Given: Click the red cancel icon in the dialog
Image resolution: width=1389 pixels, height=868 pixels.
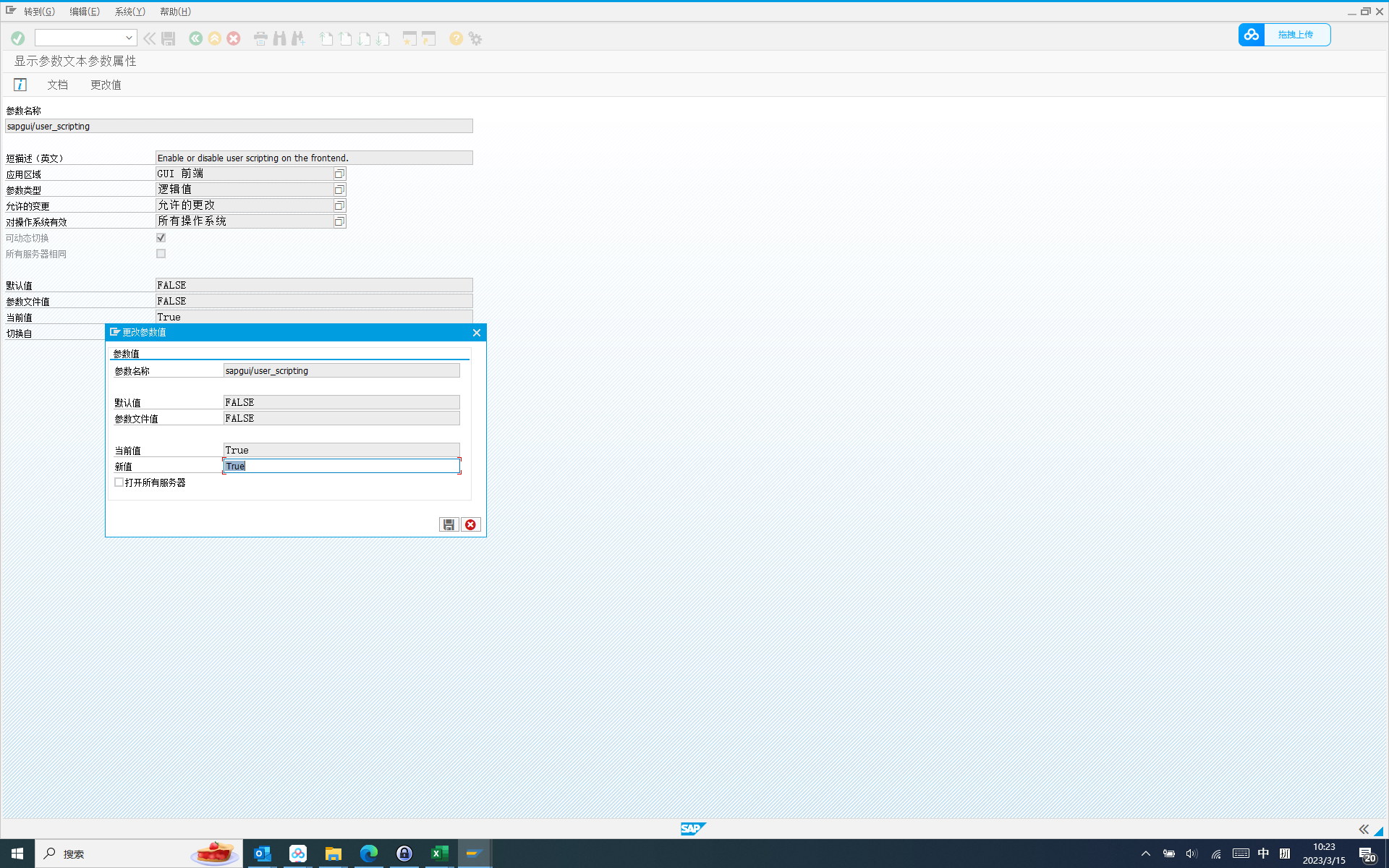Looking at the screenshot, I should (x=470, y=524).
